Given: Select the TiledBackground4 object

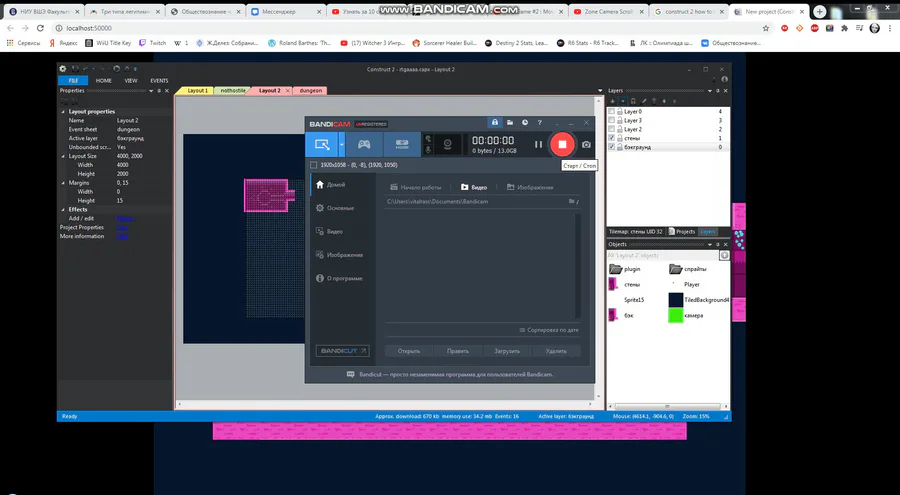Looking at the screenshot, I should 699,300.
